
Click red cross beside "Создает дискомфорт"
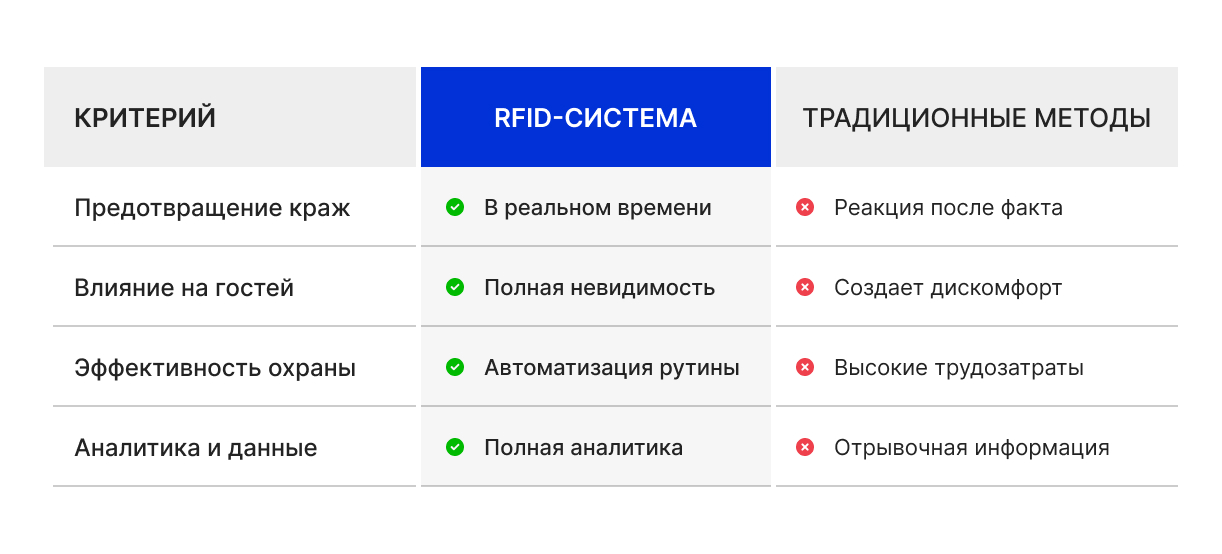[x=804, y=288]
